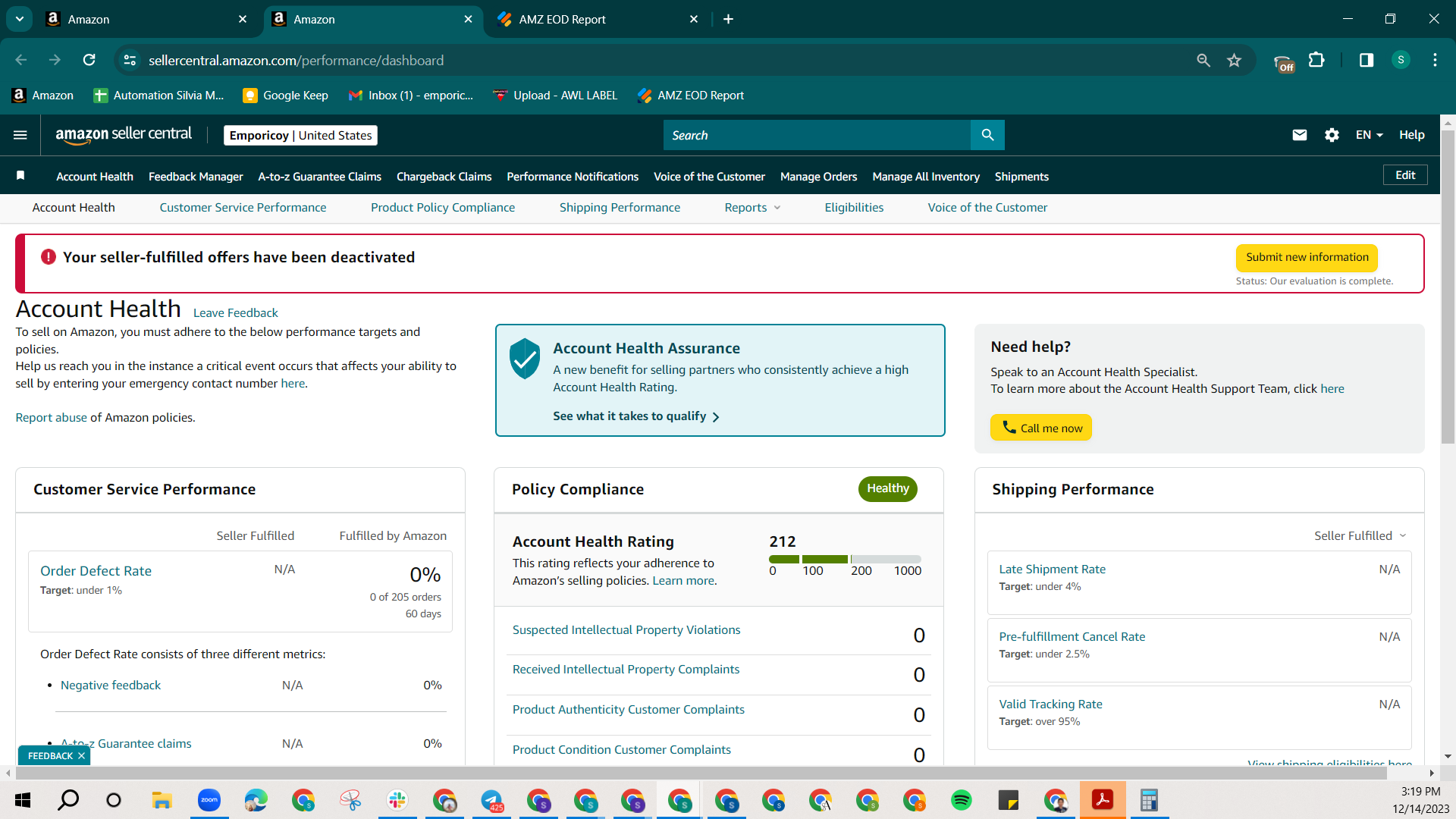The image size is (1456, 819).
Task: Open Spotify from the taskbar
Action: pyautogui.click(x=962, y=800)
